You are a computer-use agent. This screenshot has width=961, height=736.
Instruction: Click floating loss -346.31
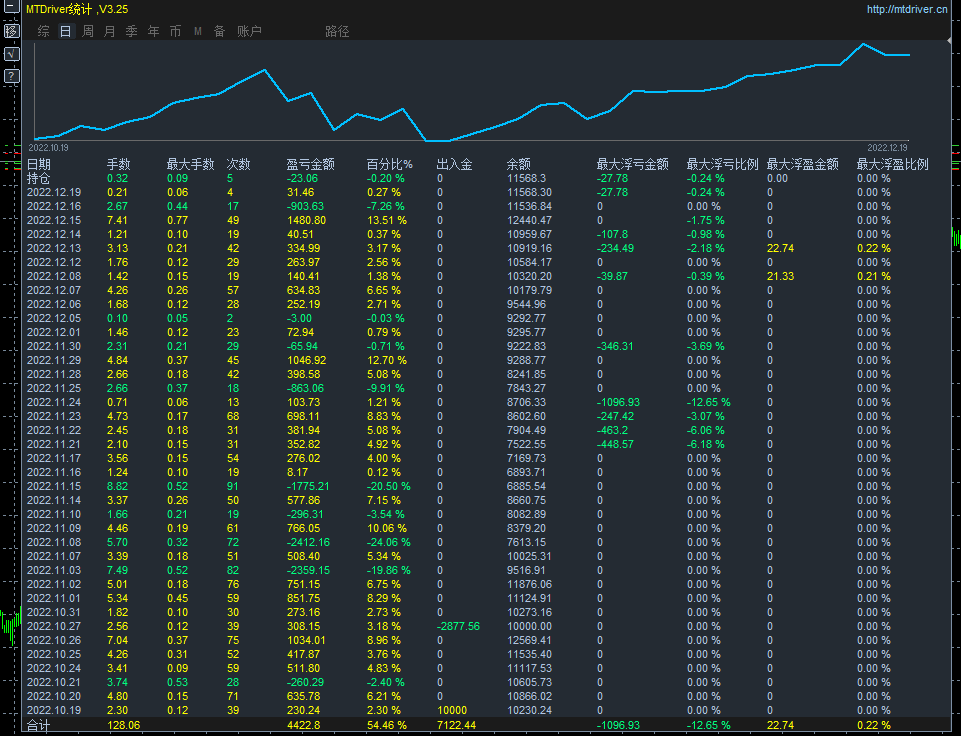pyautogui.click(x=615, y=346)
